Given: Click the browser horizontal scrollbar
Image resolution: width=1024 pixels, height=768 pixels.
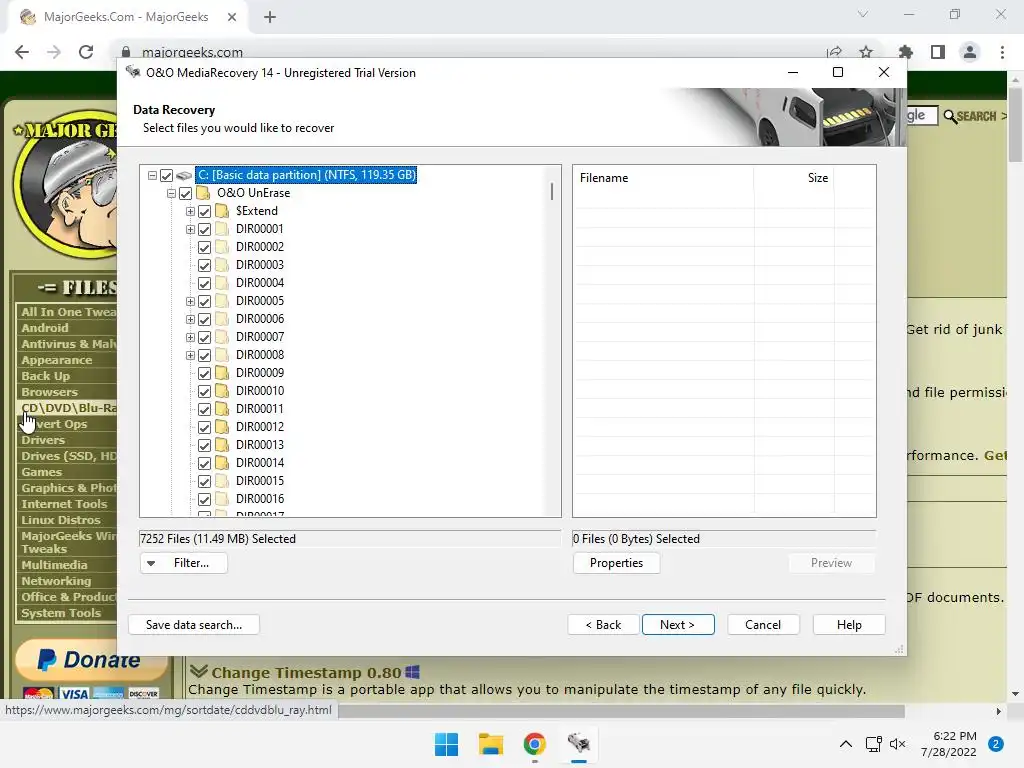Looking at the screenshot, I should point(620,711).
